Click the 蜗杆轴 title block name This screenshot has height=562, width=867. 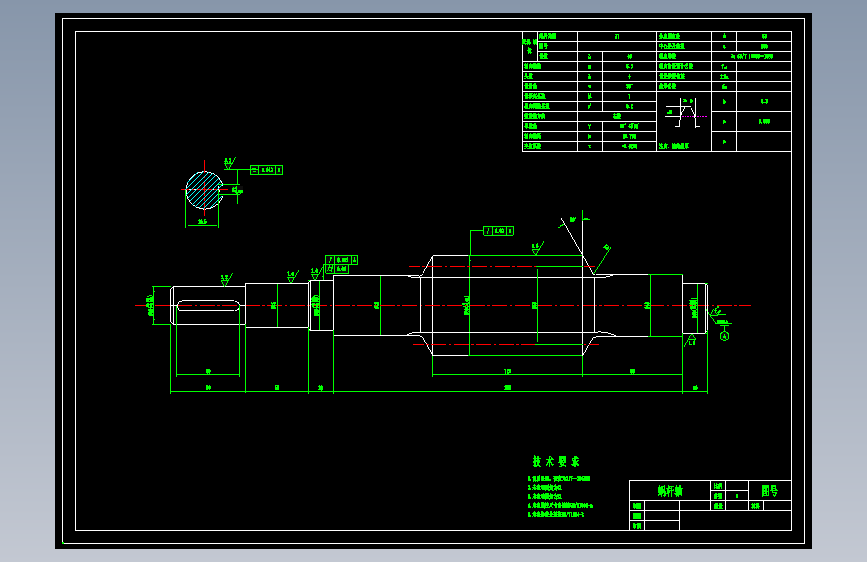point(670,491)
